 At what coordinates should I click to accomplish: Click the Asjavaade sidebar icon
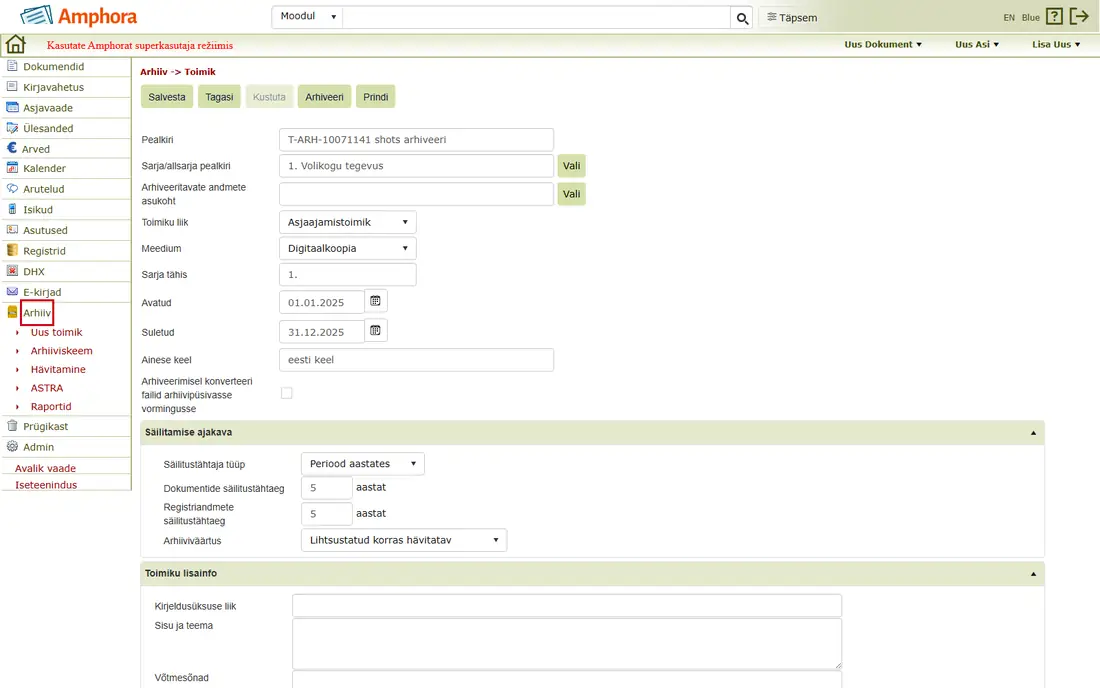pyautogui.click(x=12, y=107)
